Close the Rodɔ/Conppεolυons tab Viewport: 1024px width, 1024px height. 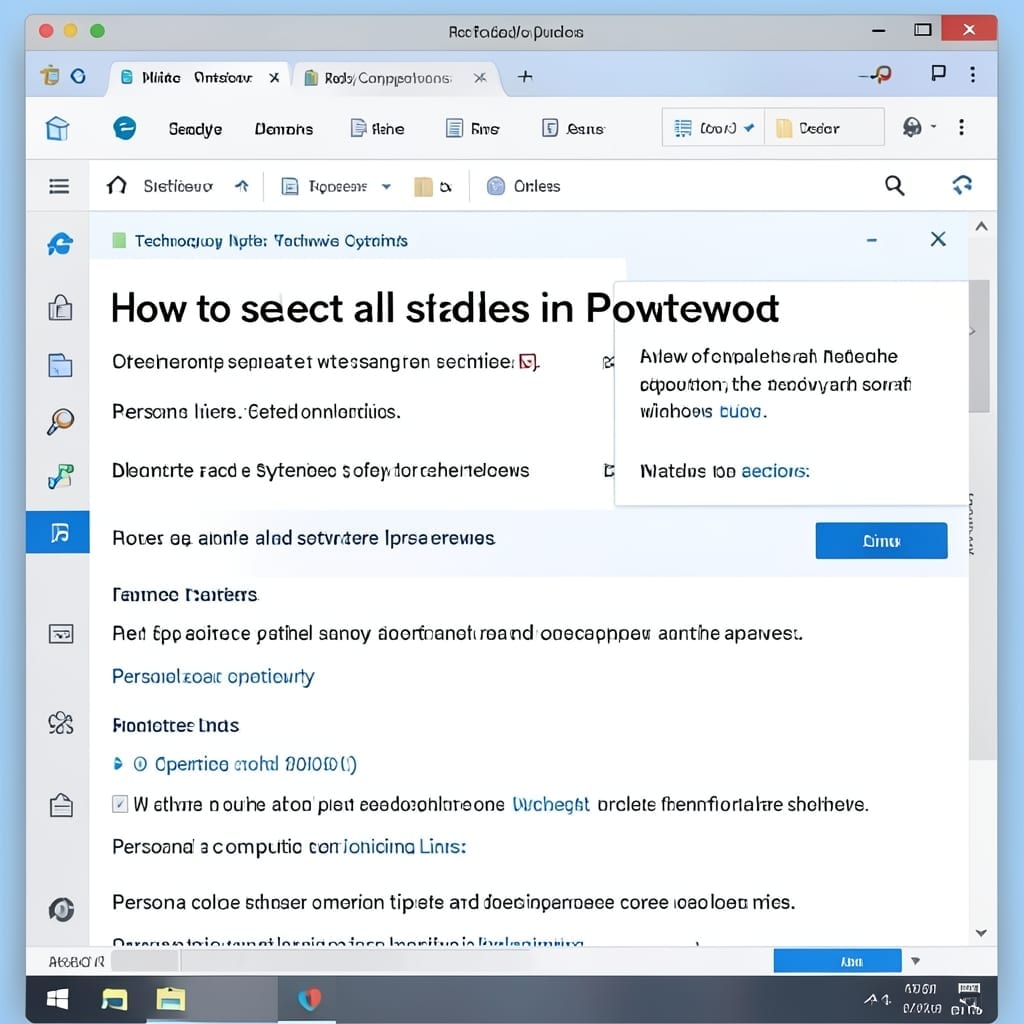pos(480,78)
